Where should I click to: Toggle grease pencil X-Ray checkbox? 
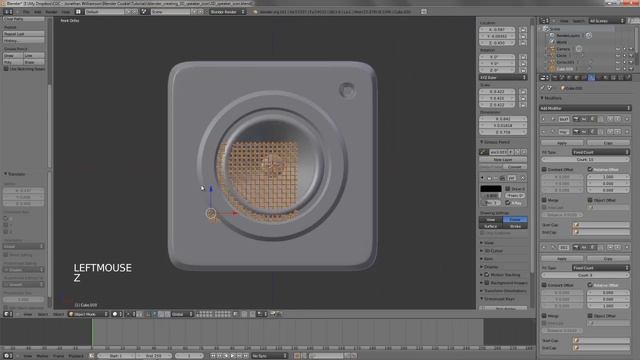point(508,202)
